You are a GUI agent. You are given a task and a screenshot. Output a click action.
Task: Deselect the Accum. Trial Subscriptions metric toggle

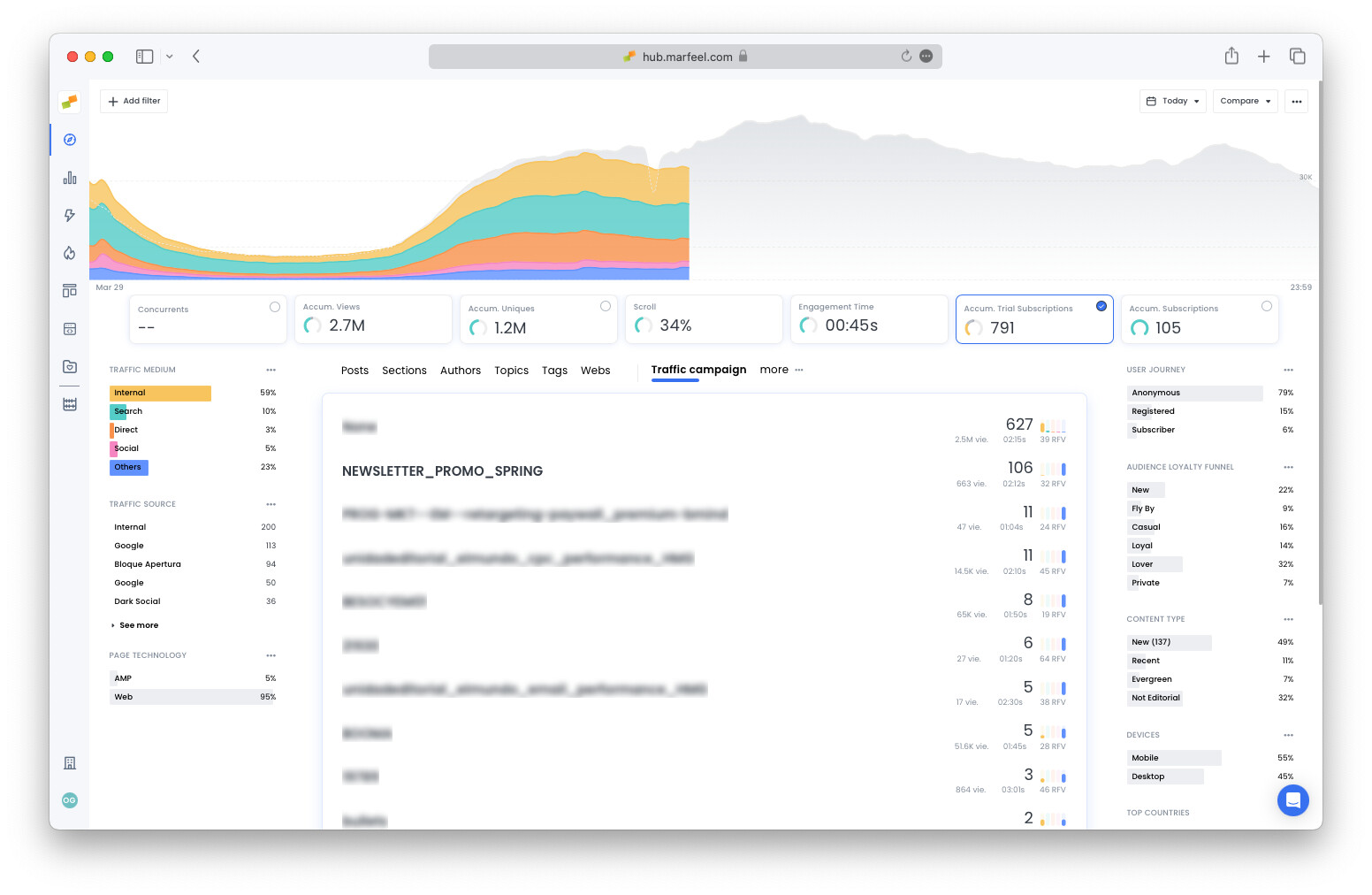coord(1101,305)
